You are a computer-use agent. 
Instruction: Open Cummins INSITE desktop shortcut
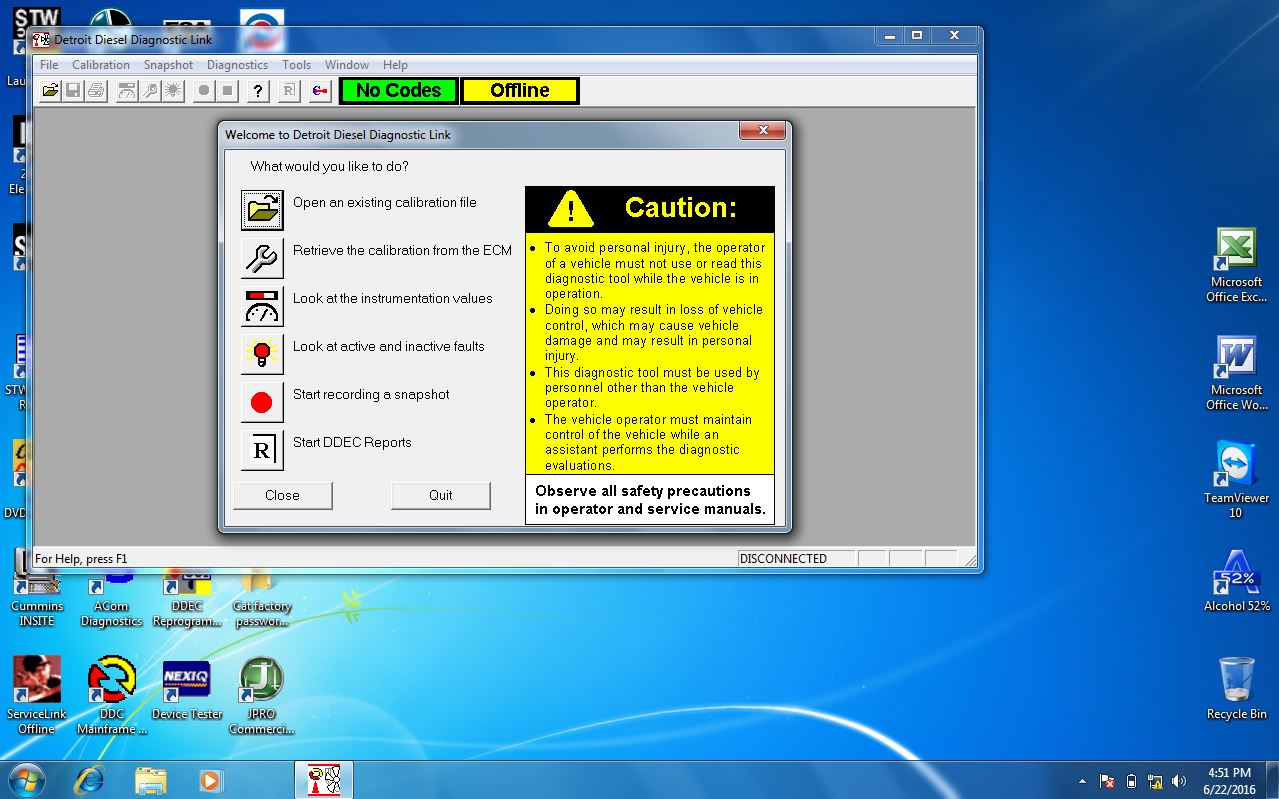point(37,585)
